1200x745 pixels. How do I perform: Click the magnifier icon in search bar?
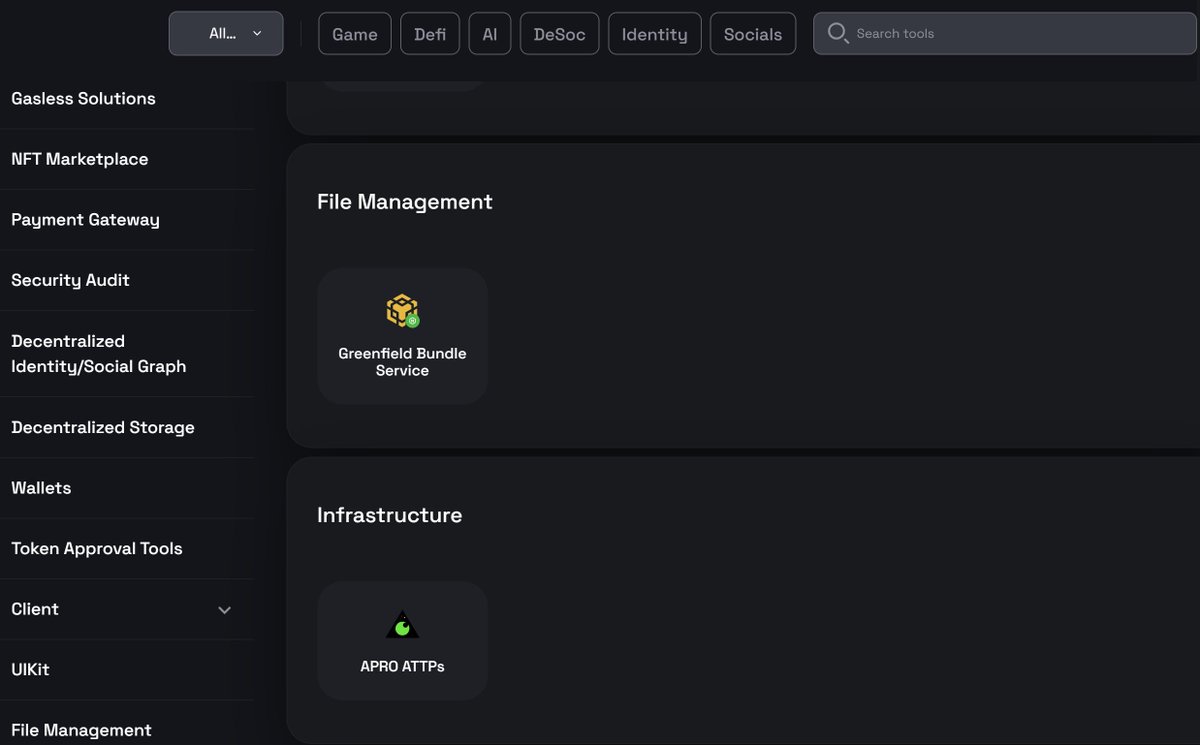838,33
